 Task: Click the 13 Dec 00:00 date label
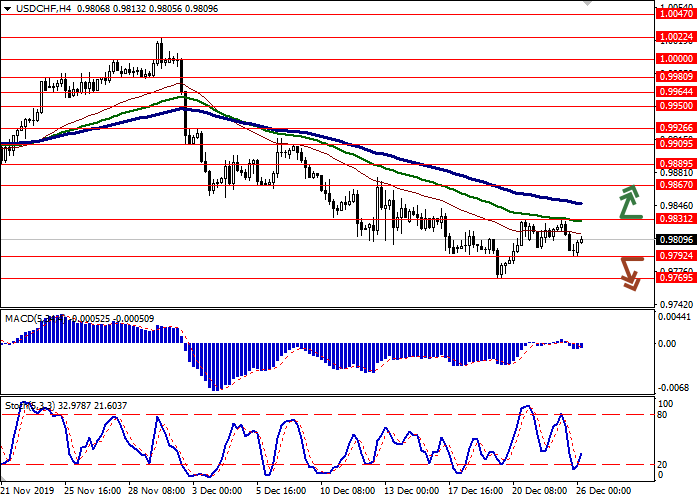[411, 492]
